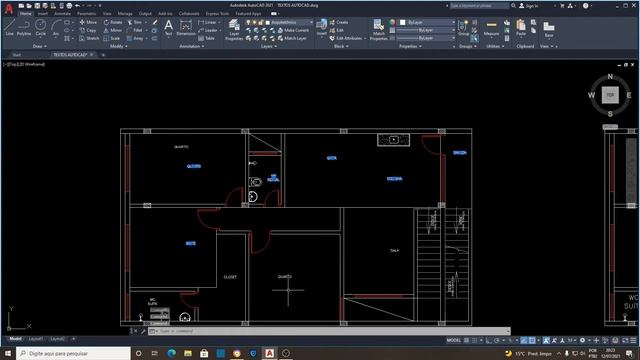Toggle ortho mode in status bar
This screenshot has width=640, height=360.
(x=489, y=340)
